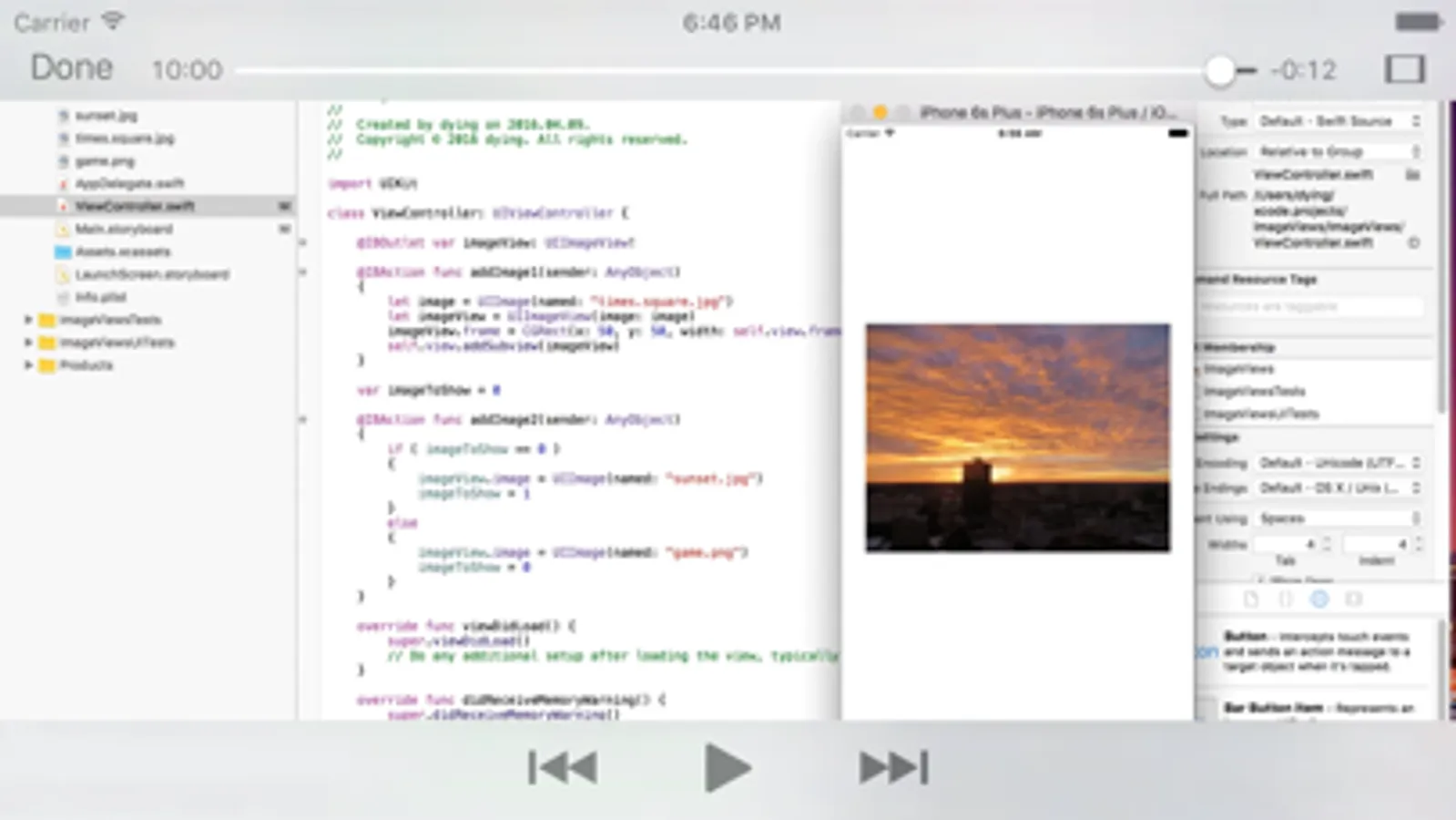Toggle imageViewsUITests target membership checkbox
This screenshot has height=820, width=1456.
1198,415
